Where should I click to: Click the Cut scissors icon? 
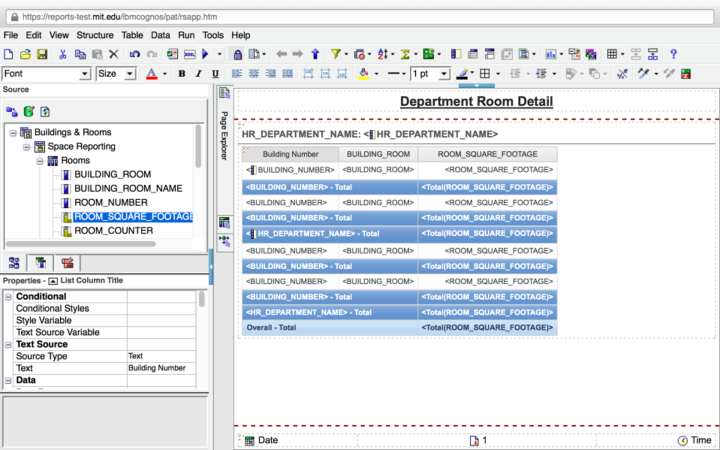63,54
